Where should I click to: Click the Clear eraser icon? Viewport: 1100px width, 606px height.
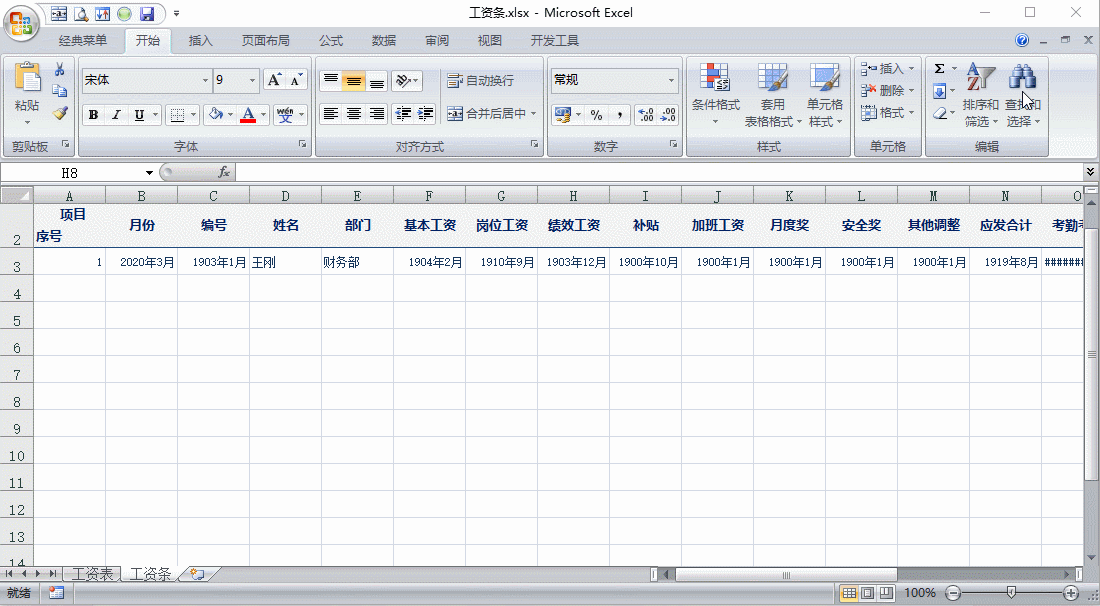[x=939, y=113]
